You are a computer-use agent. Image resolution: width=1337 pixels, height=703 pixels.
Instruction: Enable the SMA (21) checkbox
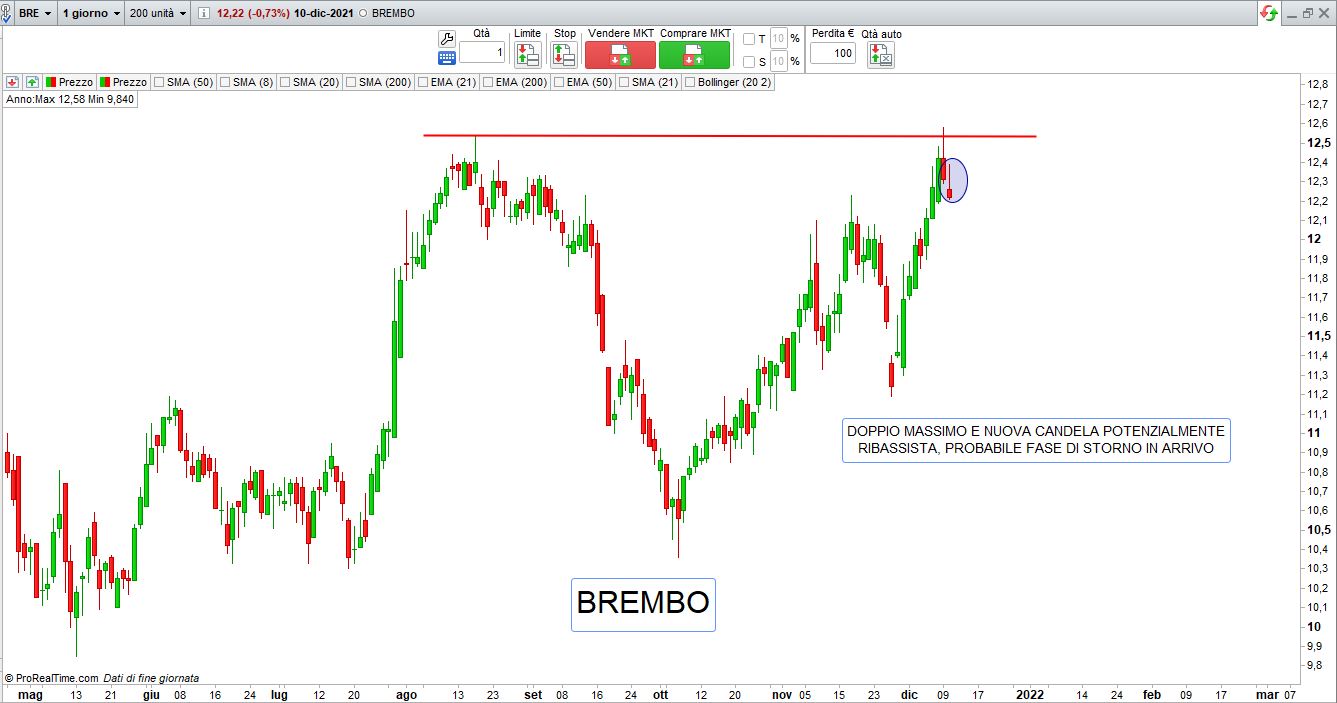tap(624, 82)
